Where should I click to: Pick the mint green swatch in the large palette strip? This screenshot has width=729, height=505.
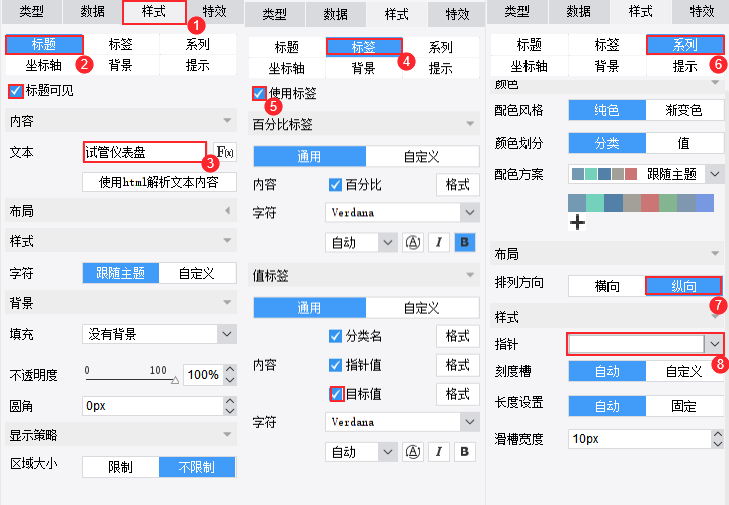(595, 203)
